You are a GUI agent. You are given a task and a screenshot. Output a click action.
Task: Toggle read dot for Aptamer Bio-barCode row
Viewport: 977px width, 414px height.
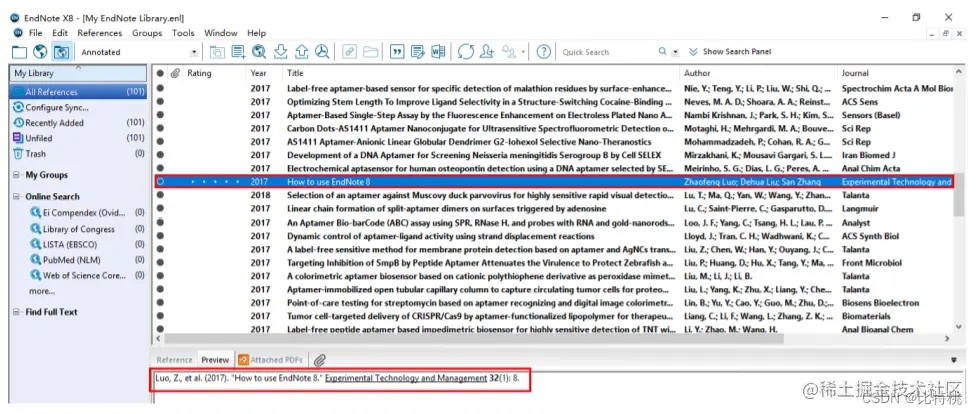click(160, 222)
